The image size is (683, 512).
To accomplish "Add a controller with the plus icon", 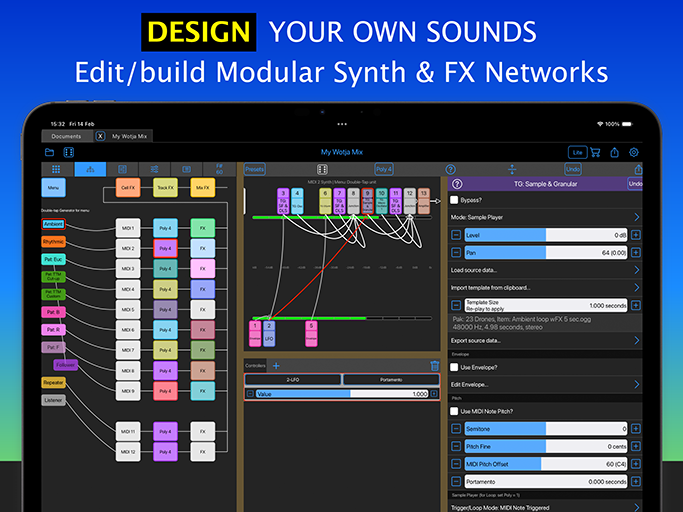I will pyautogui.click(x=277, y=366).
